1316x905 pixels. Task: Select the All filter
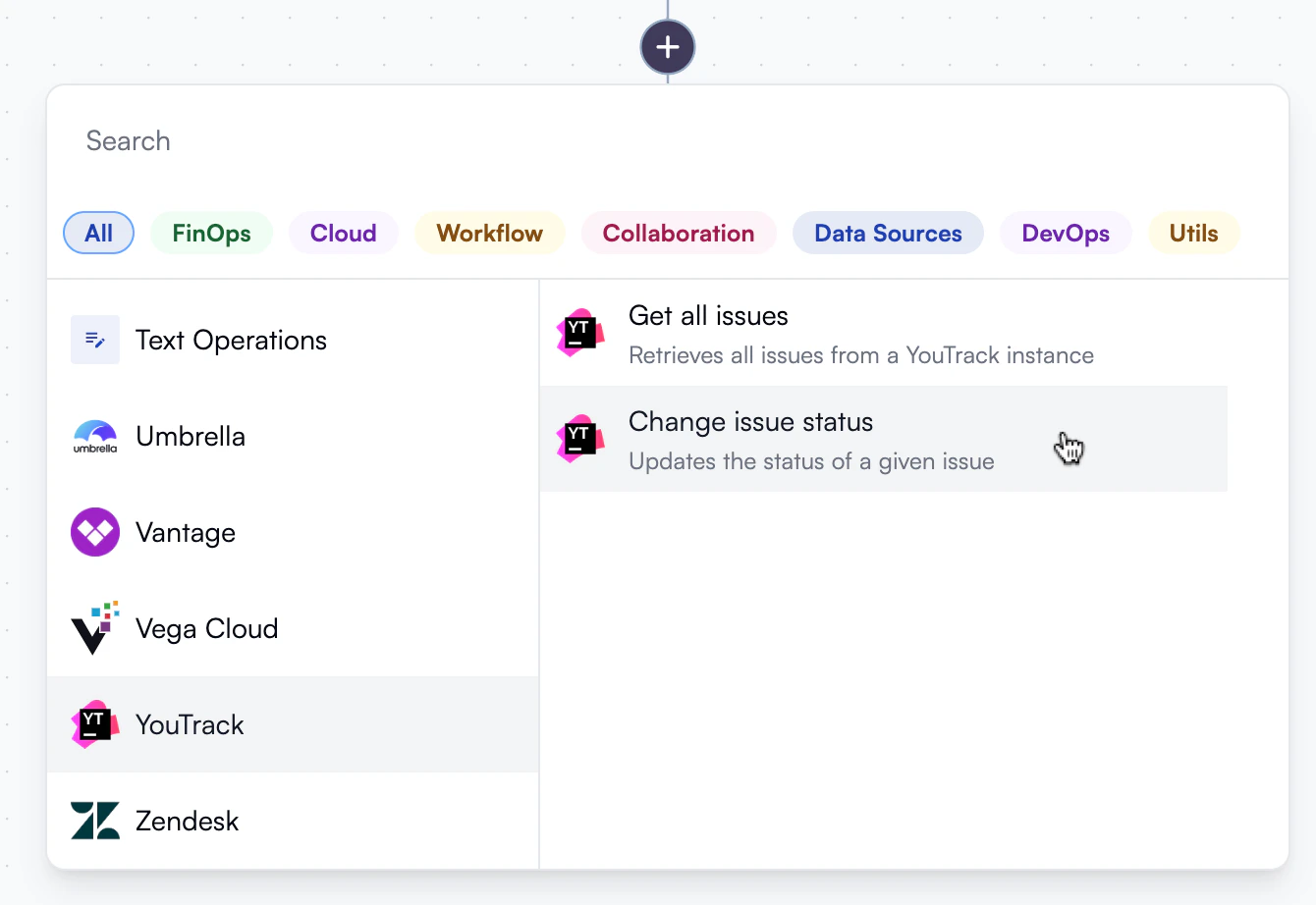(98, 233)
